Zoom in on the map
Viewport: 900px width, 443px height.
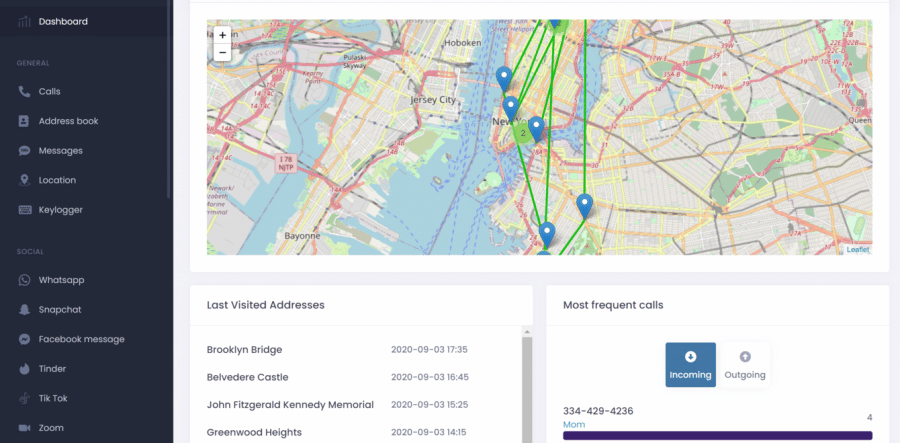pyautogui.click(x=222, y=35)
